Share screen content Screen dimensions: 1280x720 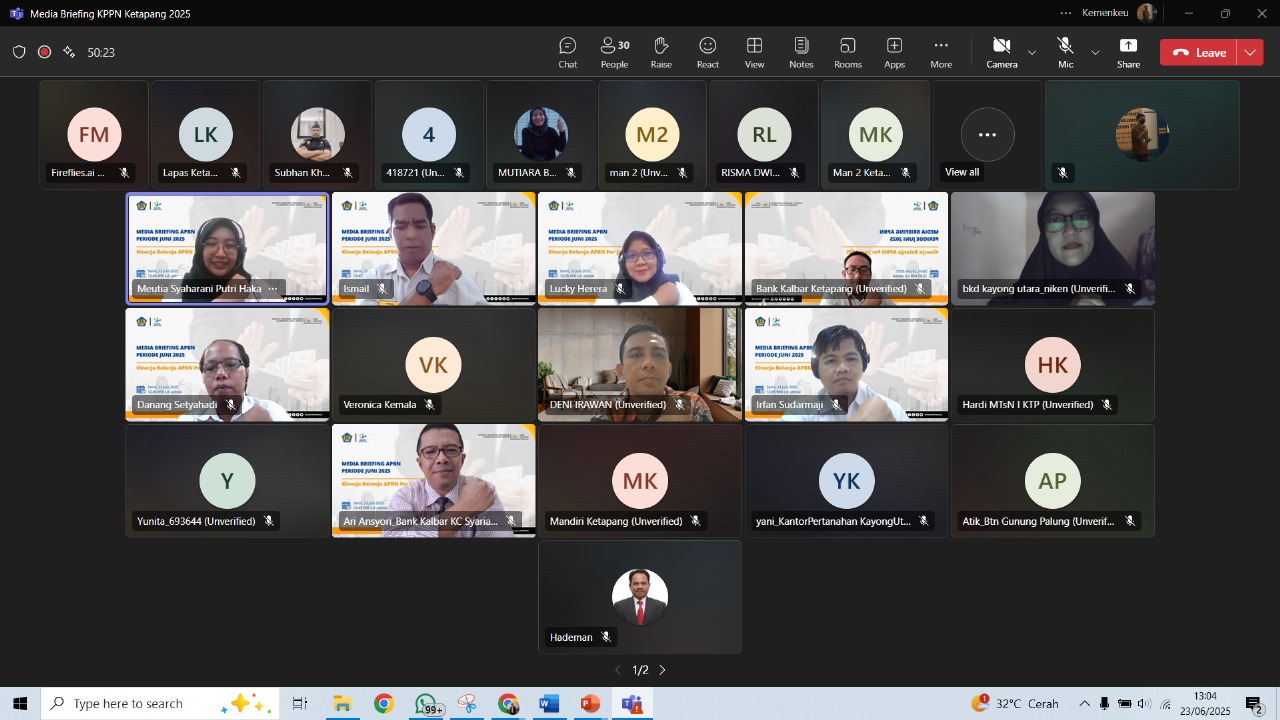[x=1128, y=52]
